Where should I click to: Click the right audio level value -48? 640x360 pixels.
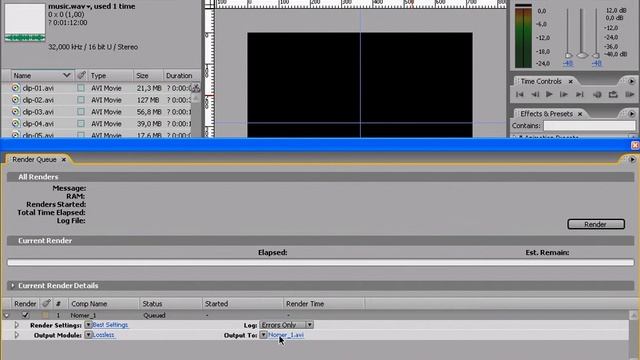pyautogui.click(x=596, y=63)
